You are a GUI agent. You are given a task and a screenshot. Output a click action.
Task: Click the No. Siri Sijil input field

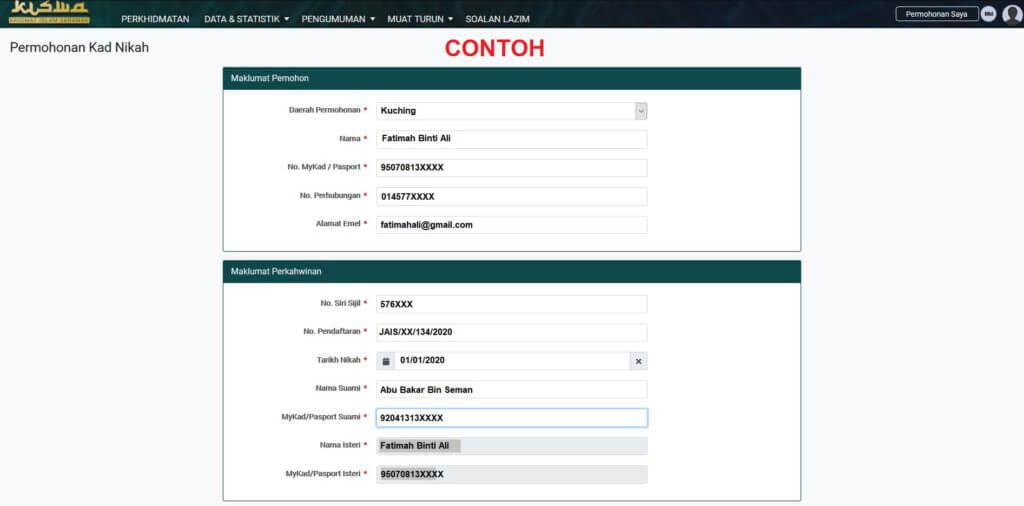(511, 304)
